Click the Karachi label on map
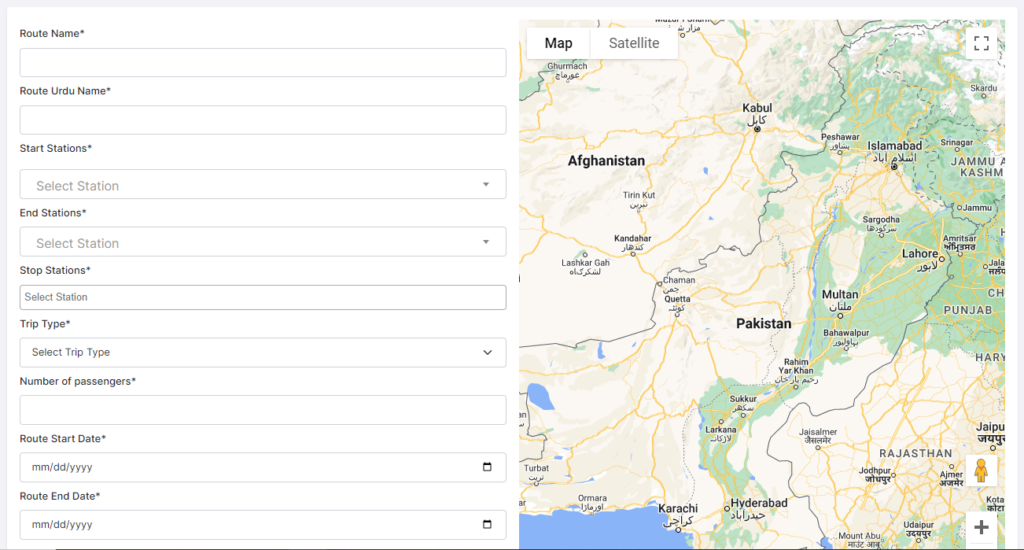This screenshot has height=550, width=1024. [678, 509]
